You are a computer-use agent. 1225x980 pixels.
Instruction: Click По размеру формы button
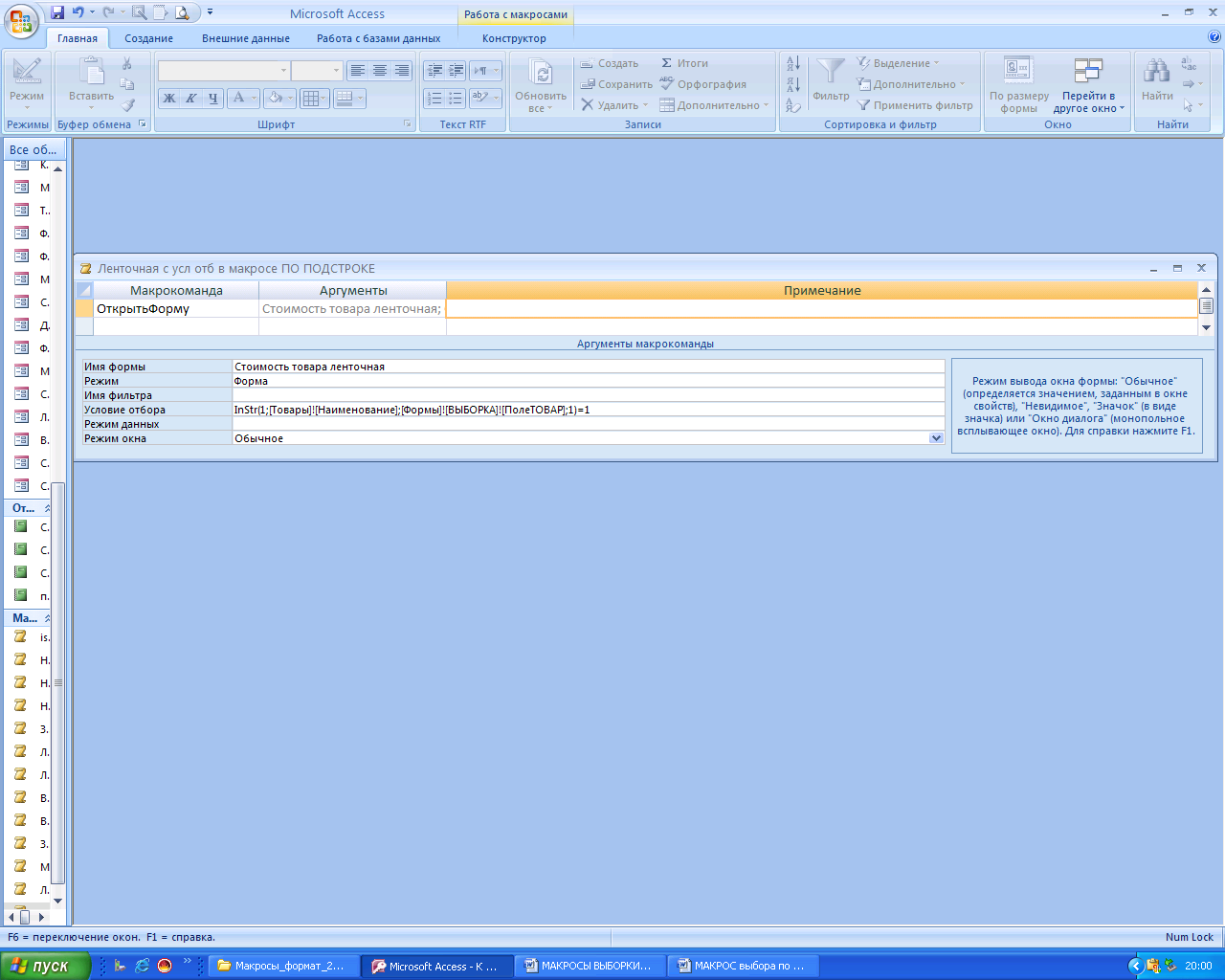pyautogui.click(x=1018, y=85)
